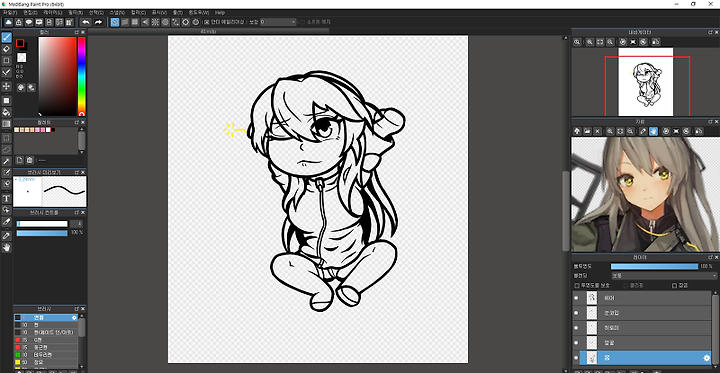The height and width of the screenshot is (373, 720).
Task: Click scroll-down arrow of the Layers list
Action: [715, 366]
